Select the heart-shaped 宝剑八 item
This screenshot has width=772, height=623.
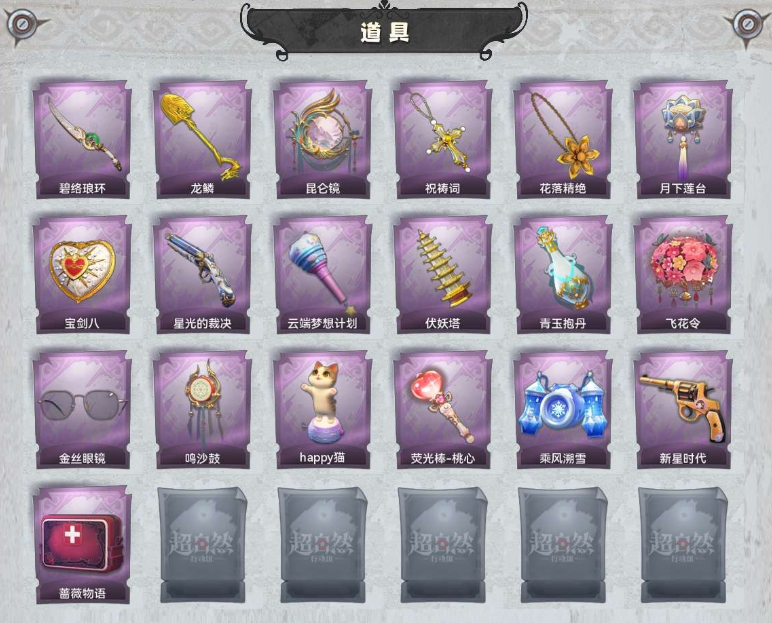pyautogui.click(x=82, y=275)
